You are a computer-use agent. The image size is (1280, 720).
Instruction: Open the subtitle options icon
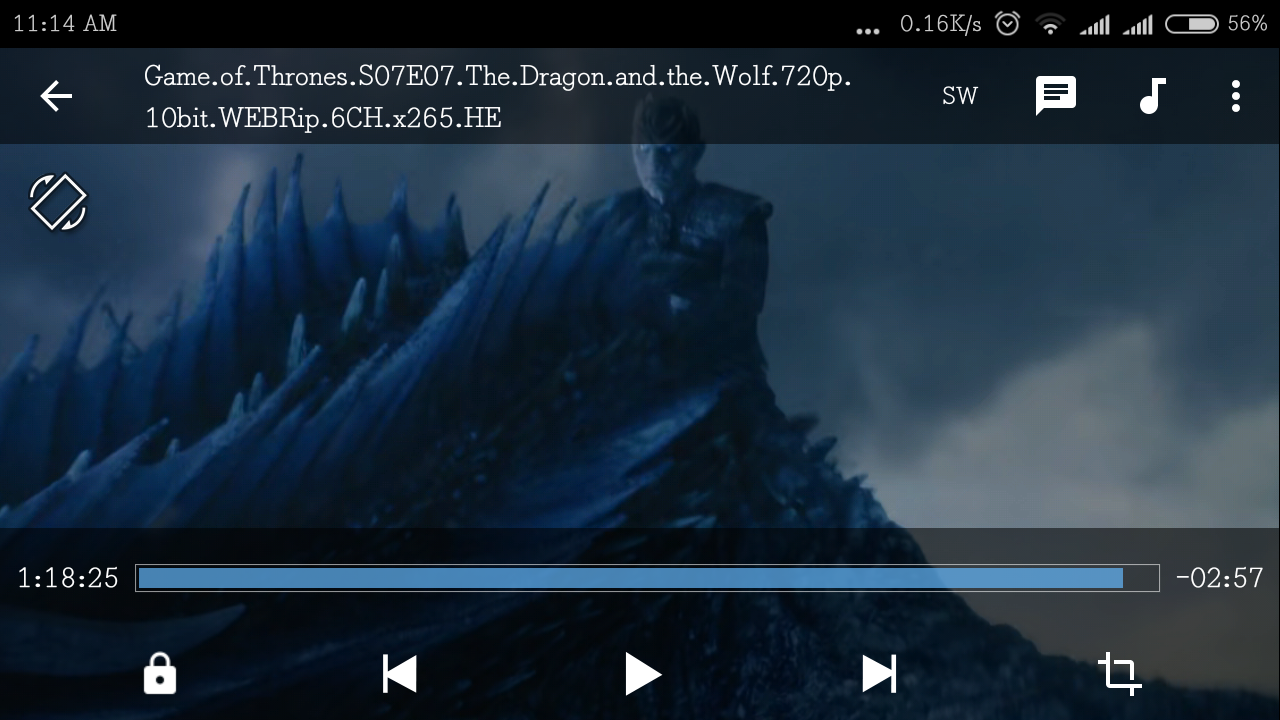coord(1056,96)
